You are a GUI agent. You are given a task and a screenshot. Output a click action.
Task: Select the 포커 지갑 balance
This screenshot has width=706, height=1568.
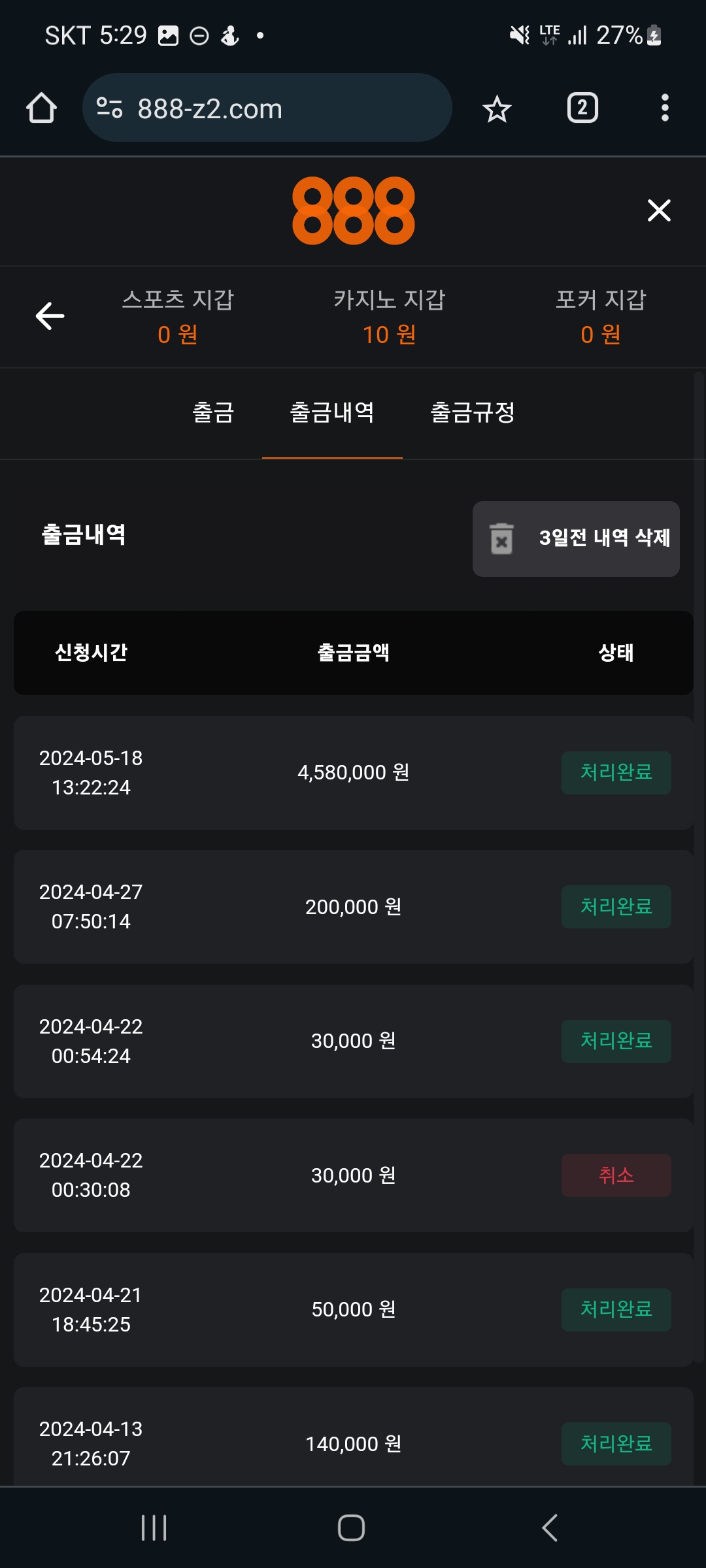[601, 317]
